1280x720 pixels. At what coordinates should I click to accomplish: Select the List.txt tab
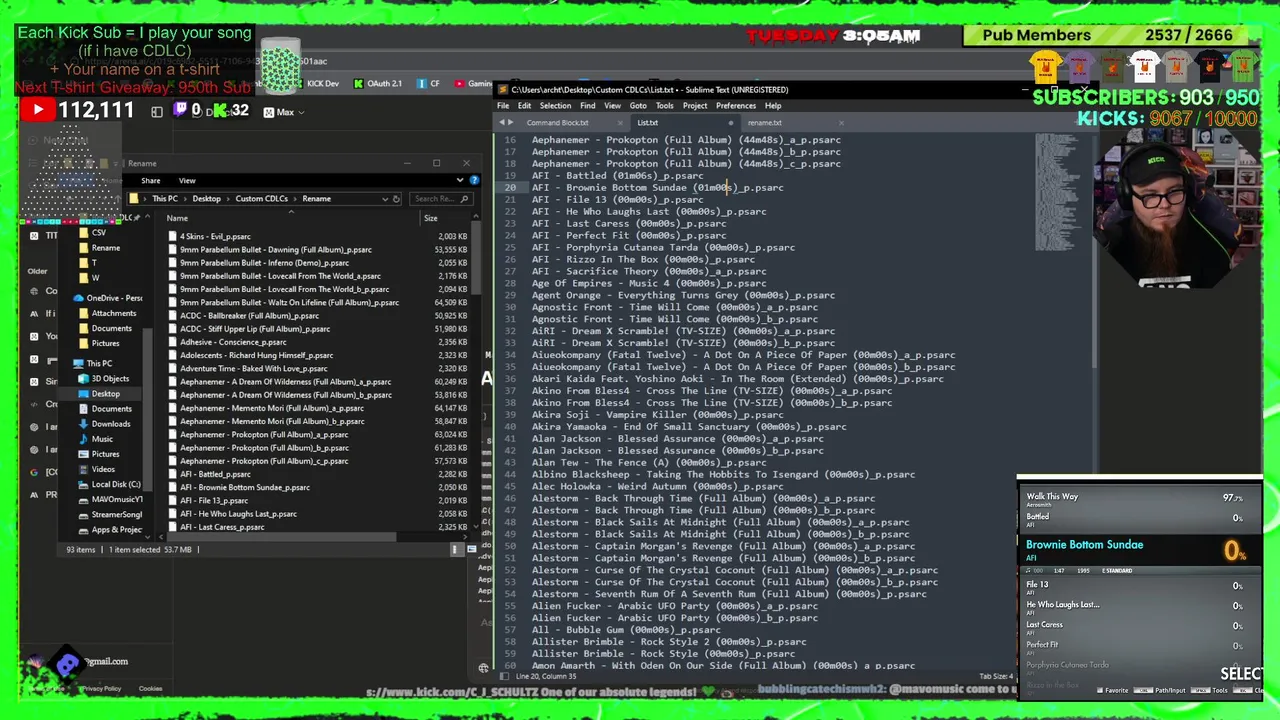[x=648, y=123]
